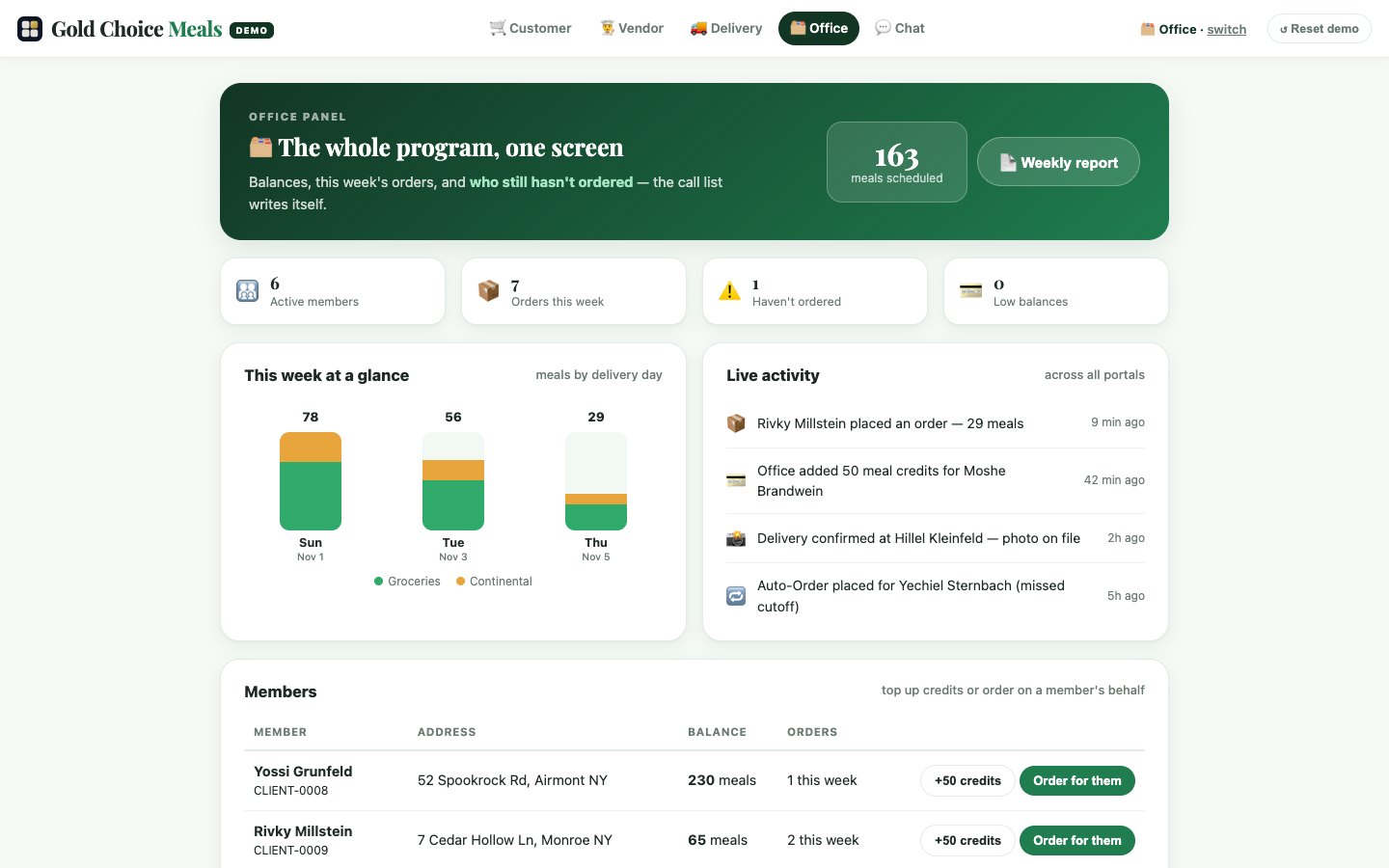The height and width of the screenshot is (868, 1389).
Task: Click the address 7 Cedar Hollow Ln, Monroe NY
Action: pyautogui.click(x=515, y=840)
